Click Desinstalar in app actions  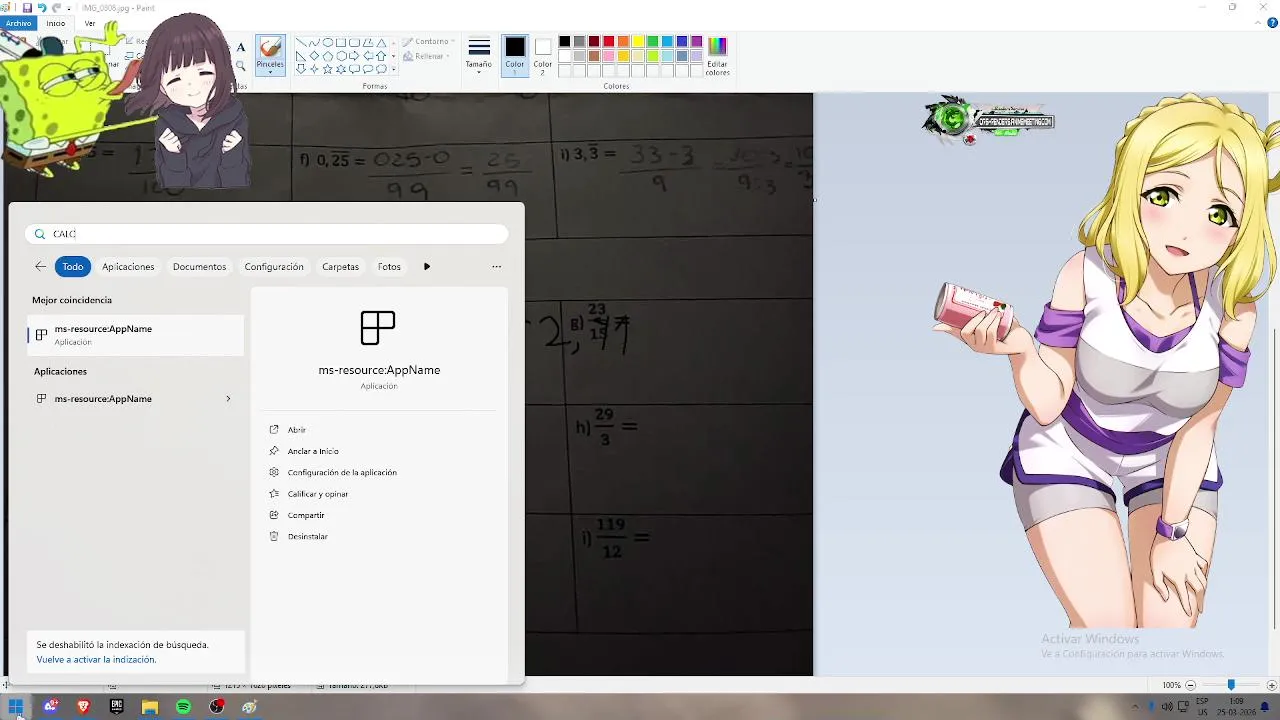308,536
